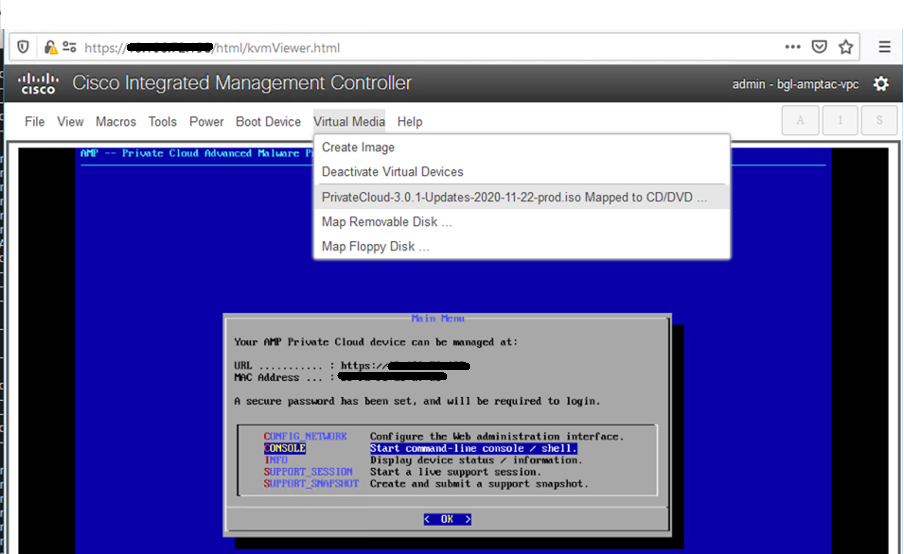Select SUPPORT_SESSION menu row
Viewport: 904px width, 554px height.
coord(402,472)
